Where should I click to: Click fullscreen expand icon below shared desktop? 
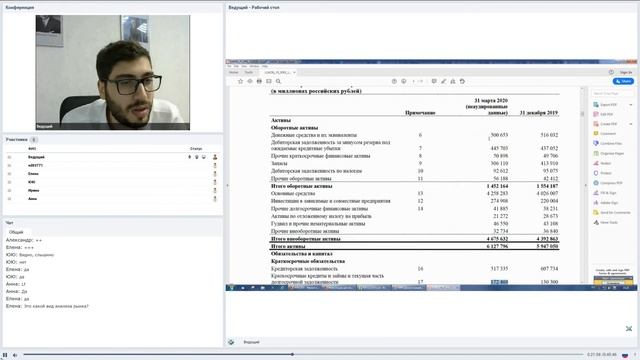[x=629, y=329]
